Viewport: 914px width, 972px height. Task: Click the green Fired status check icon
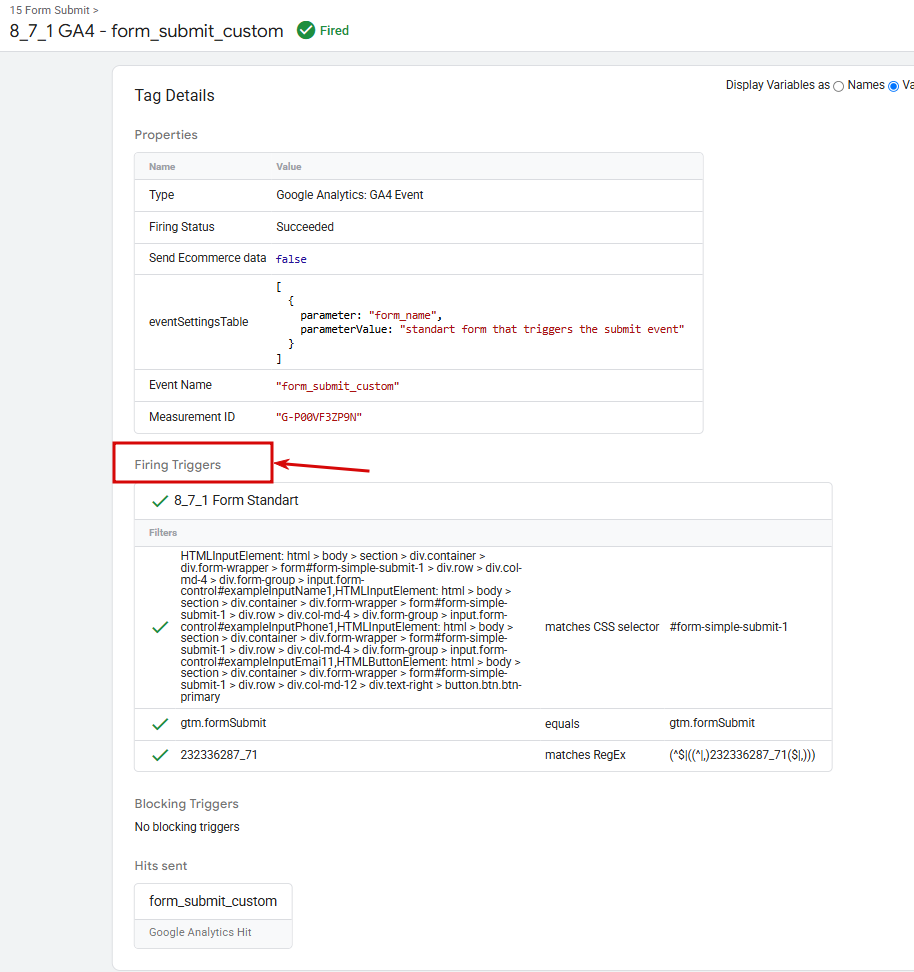306,30
